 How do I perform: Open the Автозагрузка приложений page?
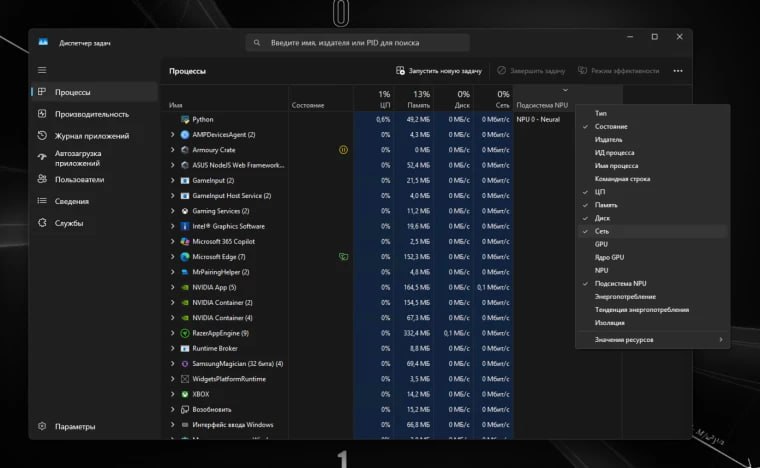point(94,158)
